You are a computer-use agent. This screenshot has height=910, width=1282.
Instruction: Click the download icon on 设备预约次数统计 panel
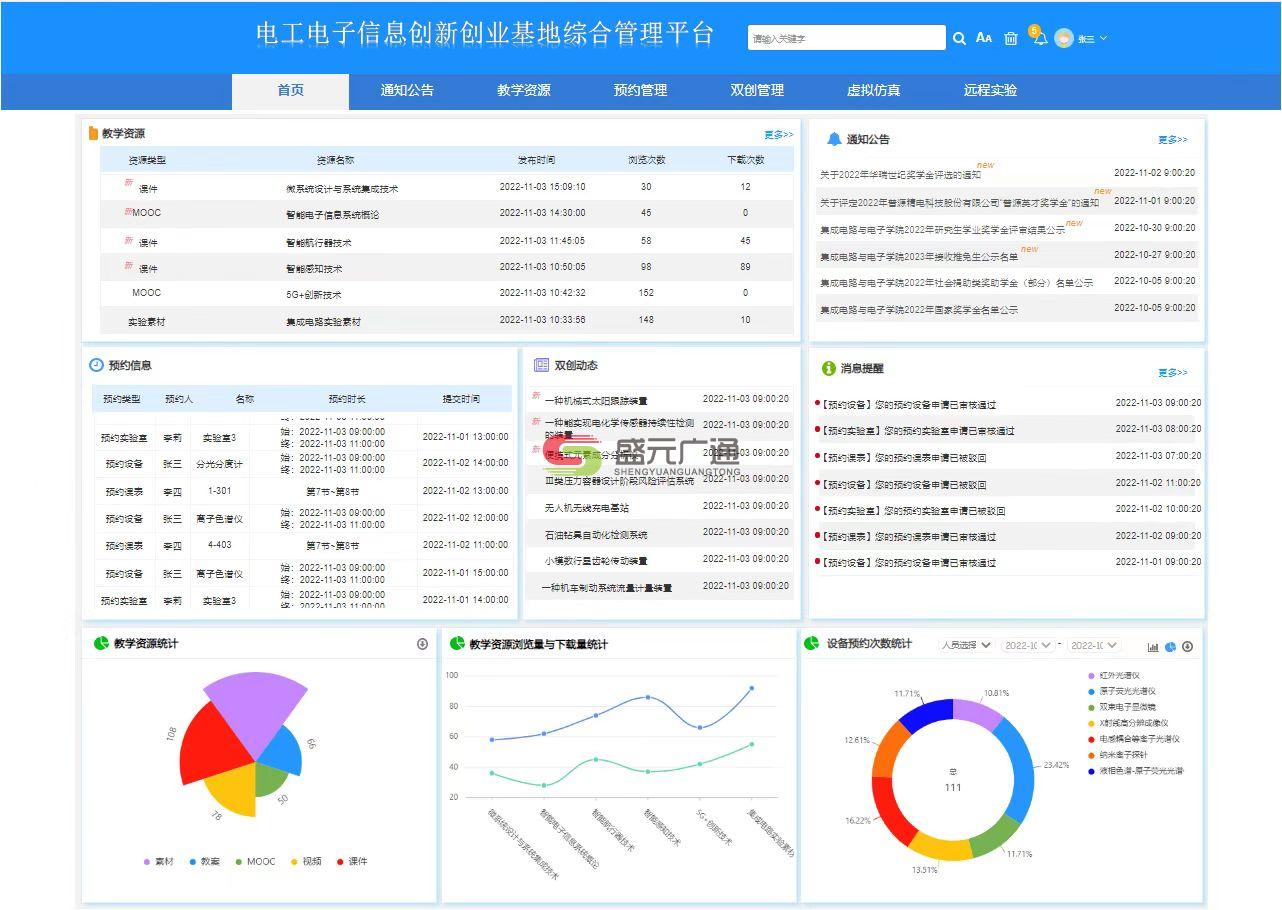pos(1188,647)
